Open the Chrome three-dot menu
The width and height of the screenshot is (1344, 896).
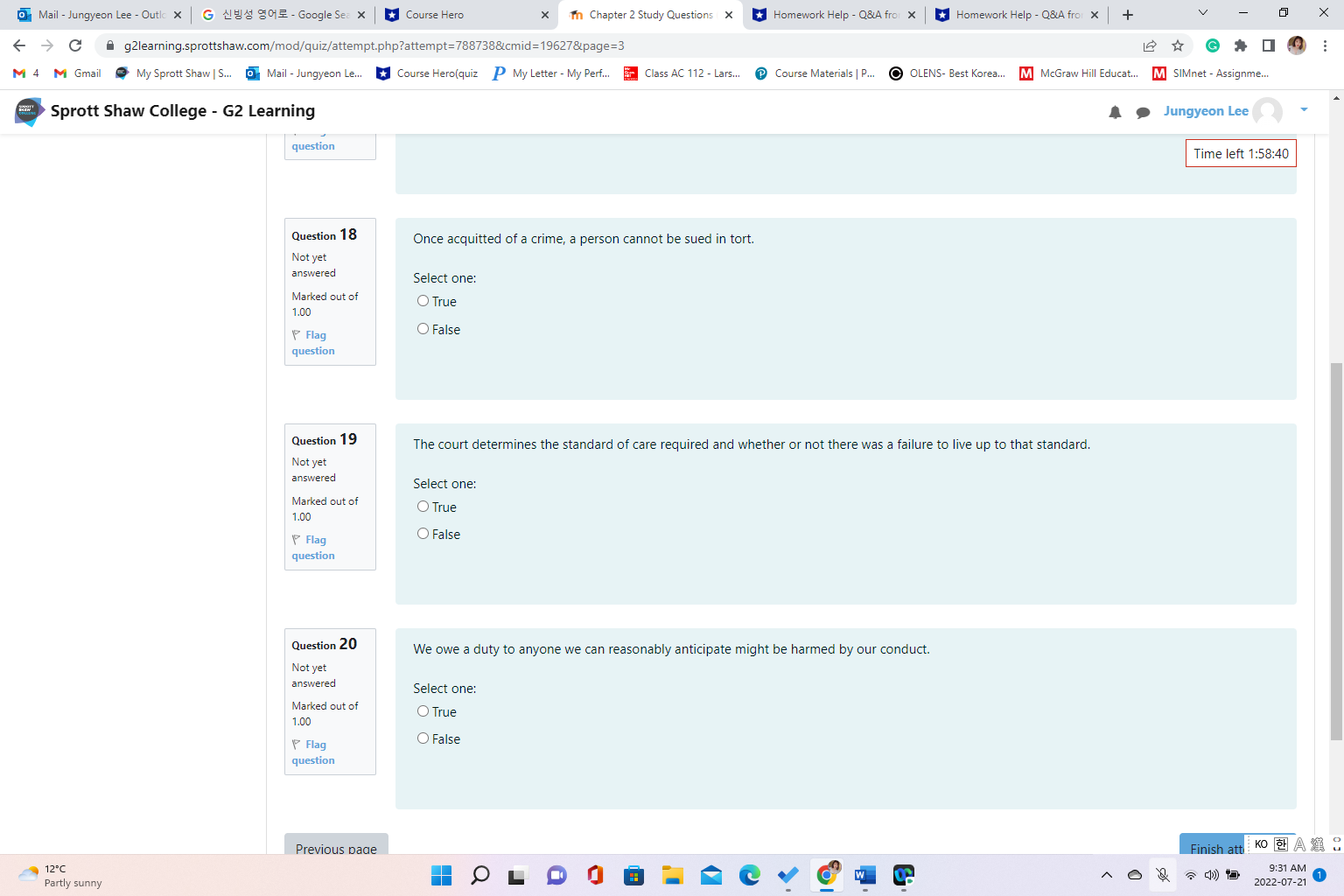coord(1325,45)
